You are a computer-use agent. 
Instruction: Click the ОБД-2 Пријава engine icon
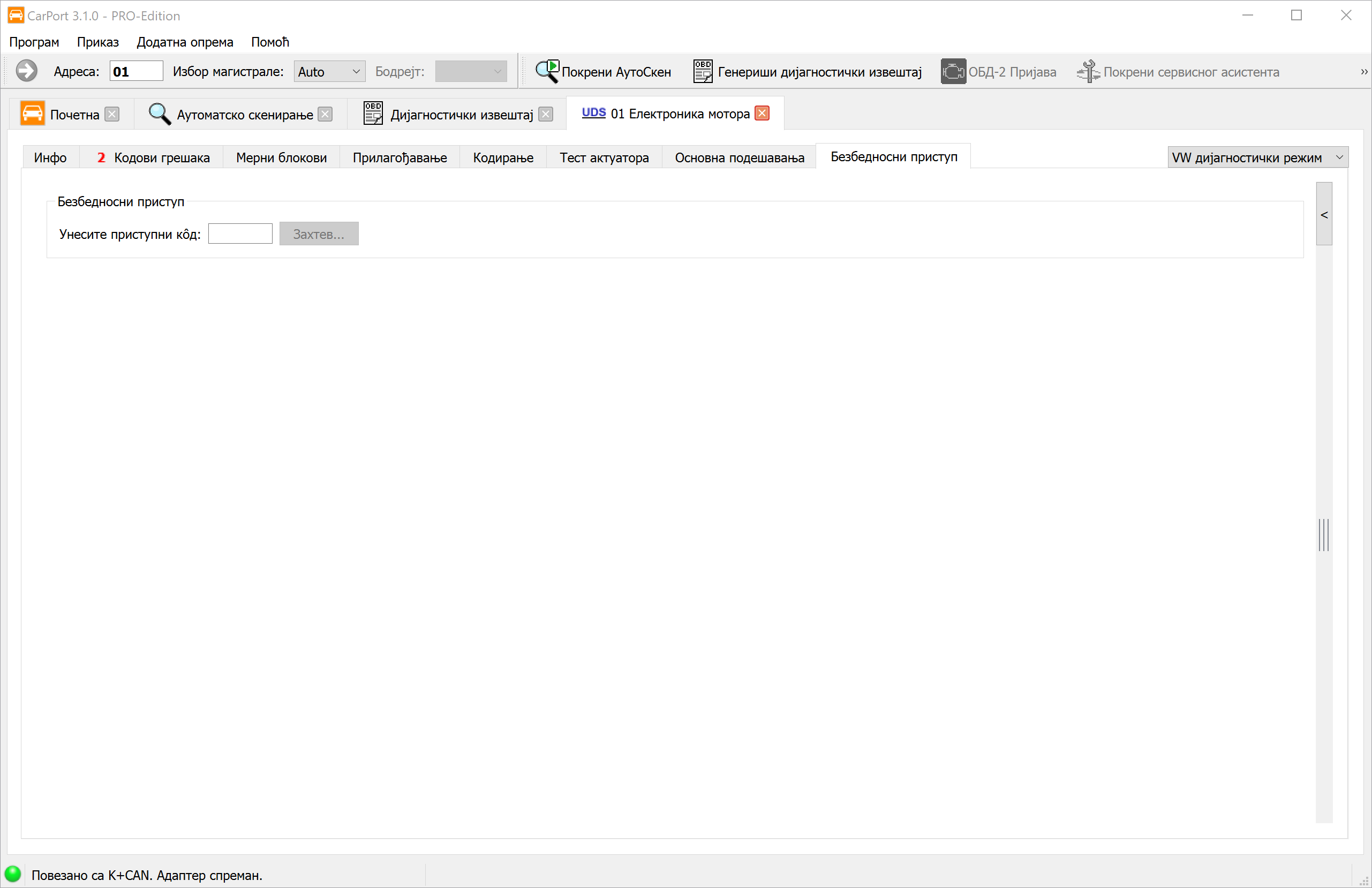click(x=953, y=72)
